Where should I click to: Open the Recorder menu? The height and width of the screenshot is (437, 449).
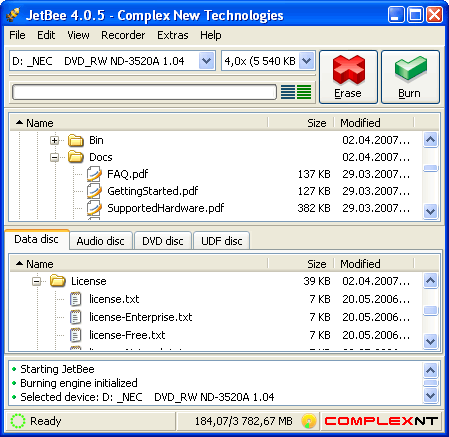123,35
